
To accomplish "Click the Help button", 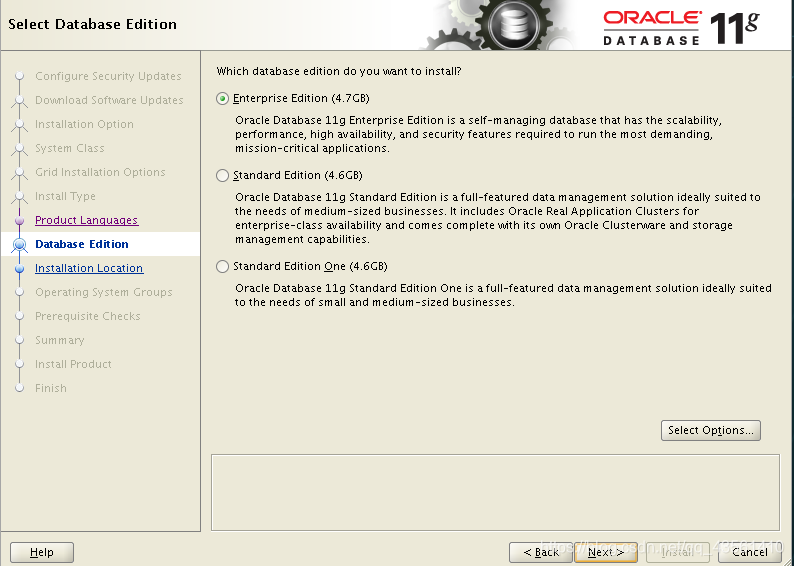I will (42, 552).
